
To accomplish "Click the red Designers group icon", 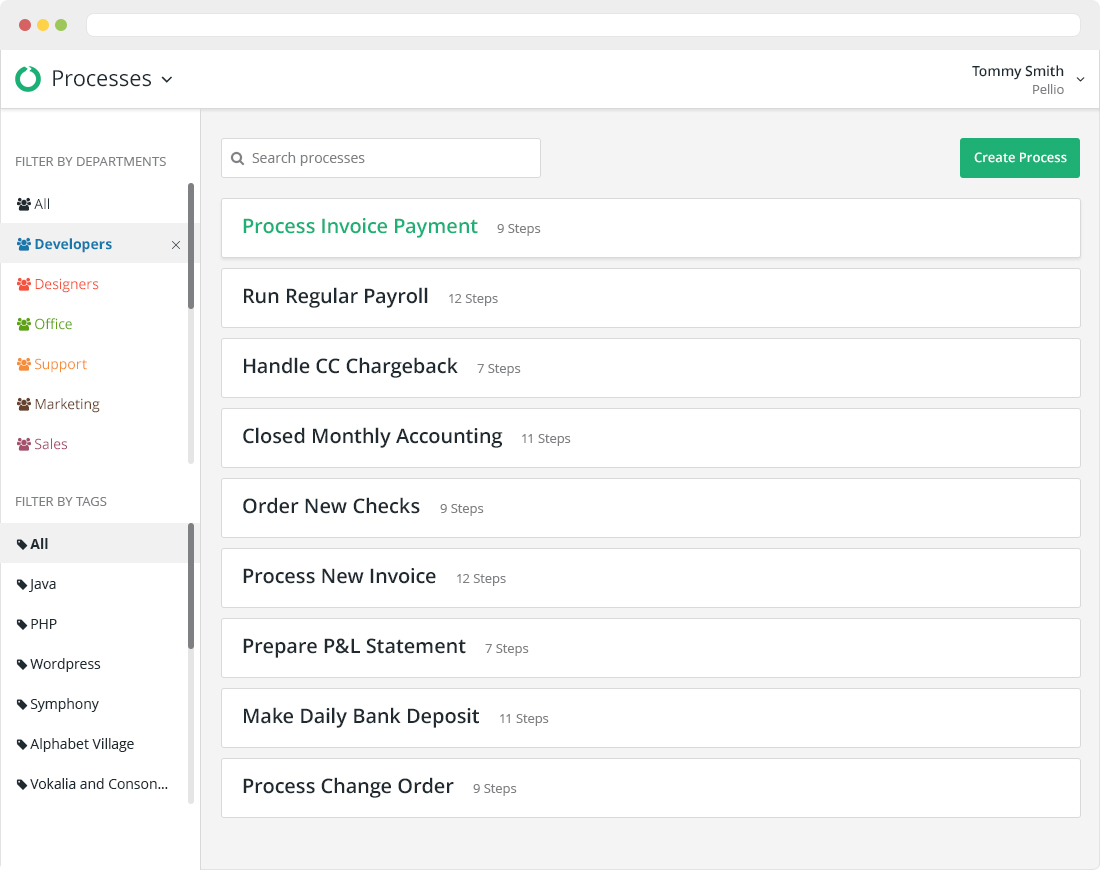I will coord(24,284).
